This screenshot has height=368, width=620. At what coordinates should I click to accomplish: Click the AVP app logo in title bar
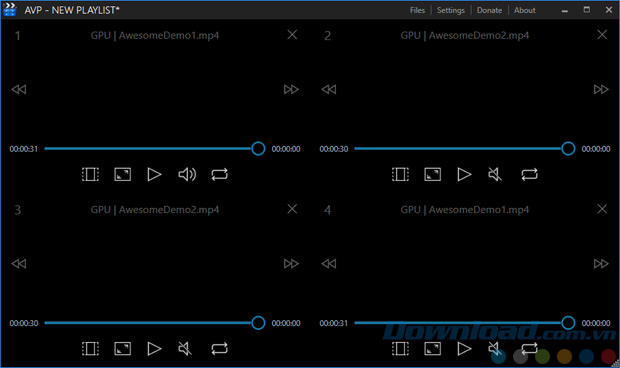[9, 9]
